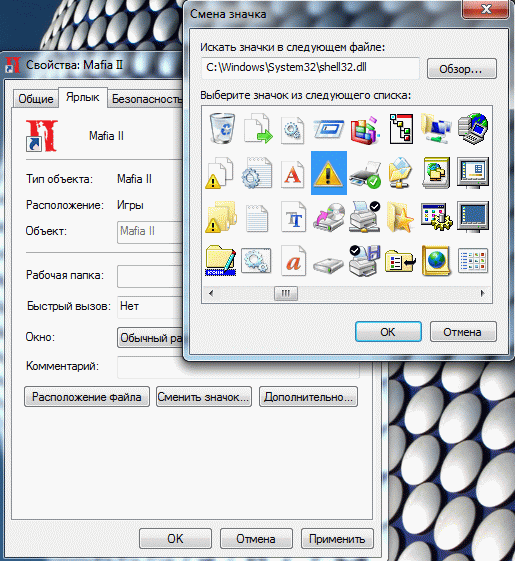Viewport: 515px width, 561px height.
Task: Select the Recycle Bin icon
Action: point(222,128)
